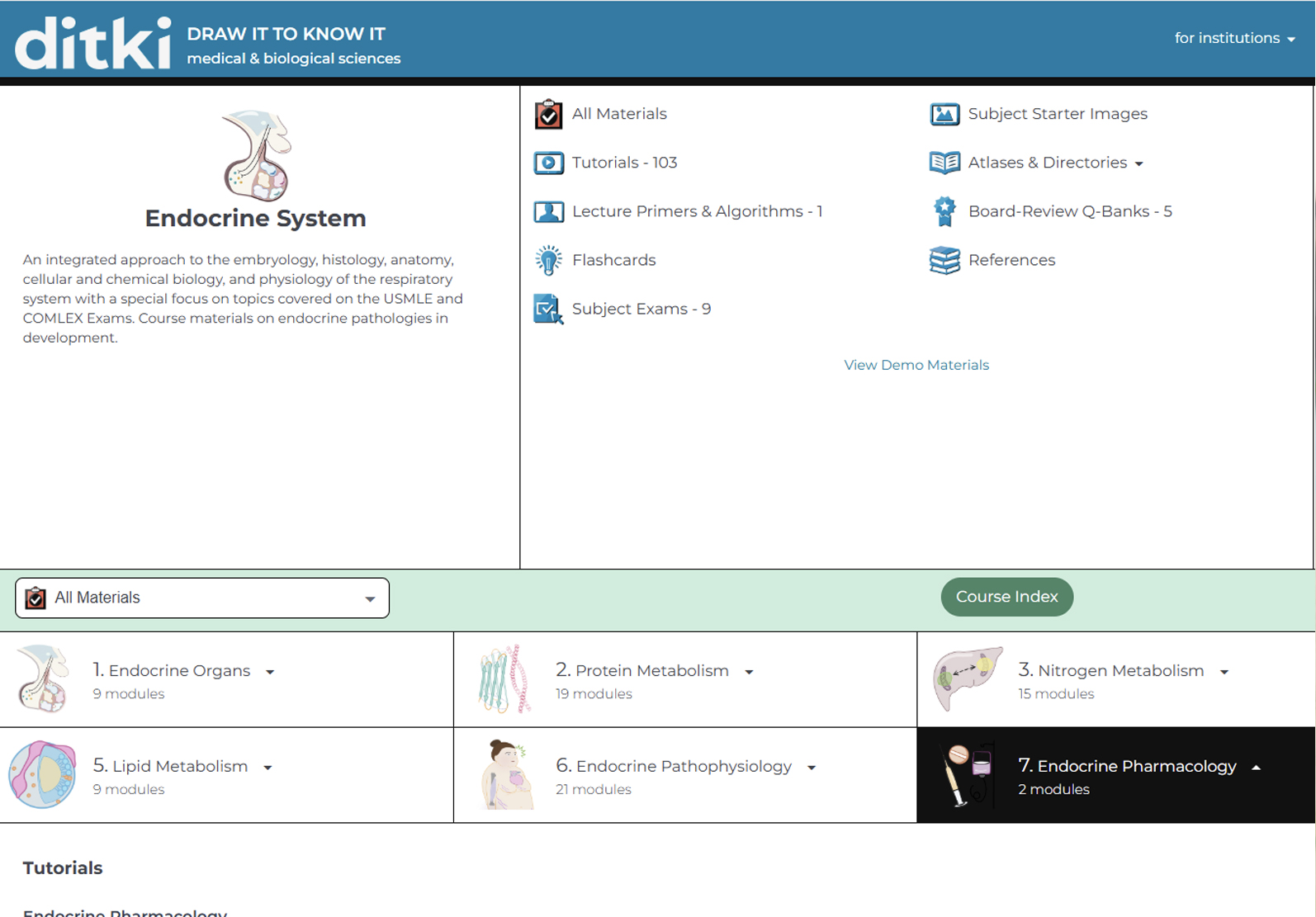Viewport: 1316px width, 917px height.
Task: Select the Lipid Metabolism cell thumbnail
Action: point(43,774)
